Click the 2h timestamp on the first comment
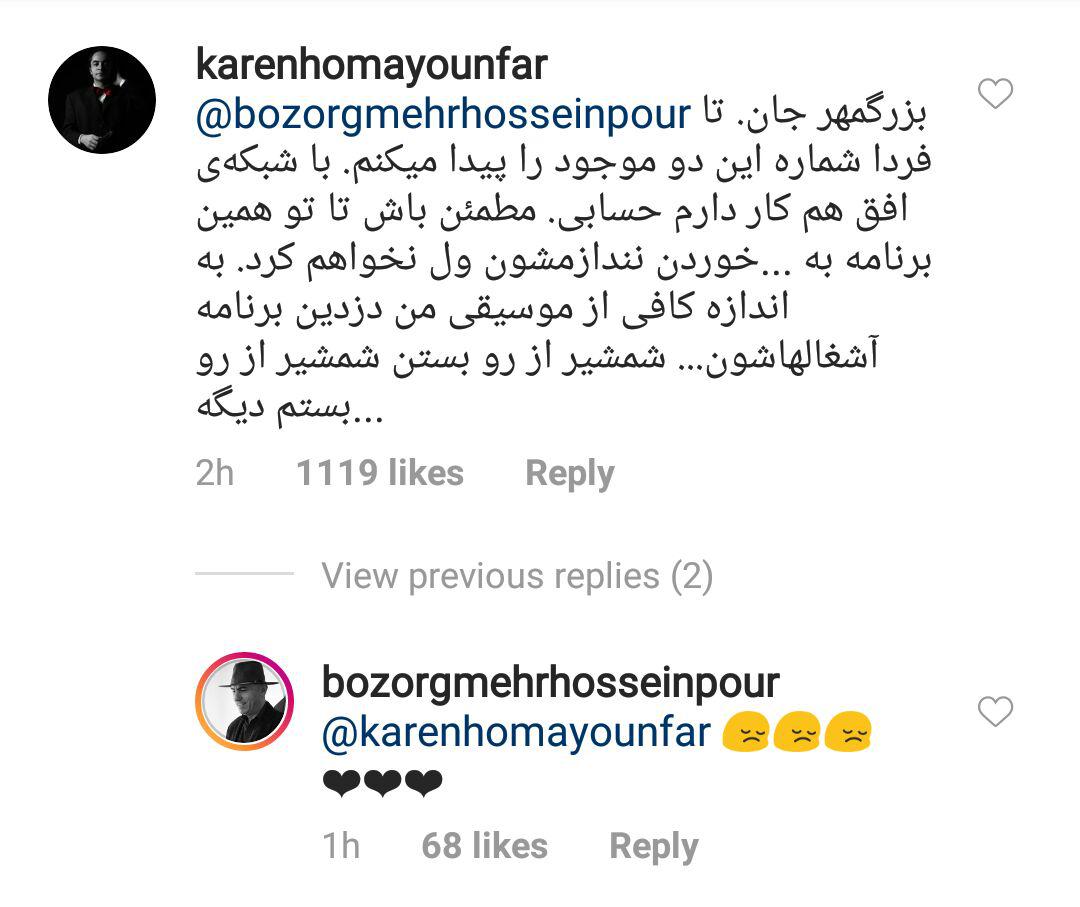 click(x=215, y=473)
